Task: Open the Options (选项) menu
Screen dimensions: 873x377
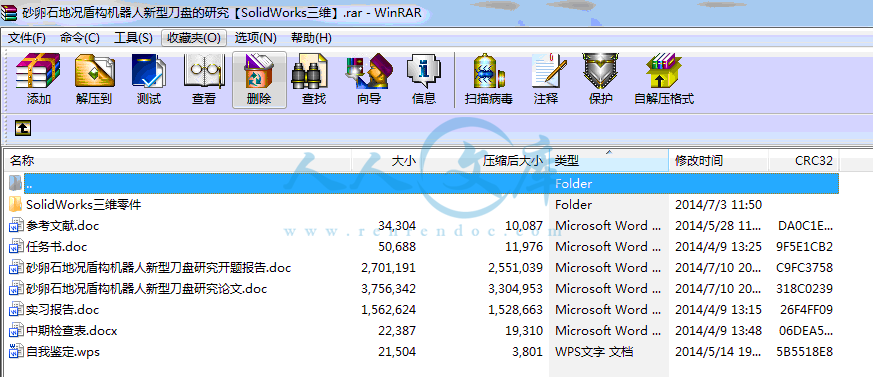Action: pyautogui.click(x=256, y=38)
